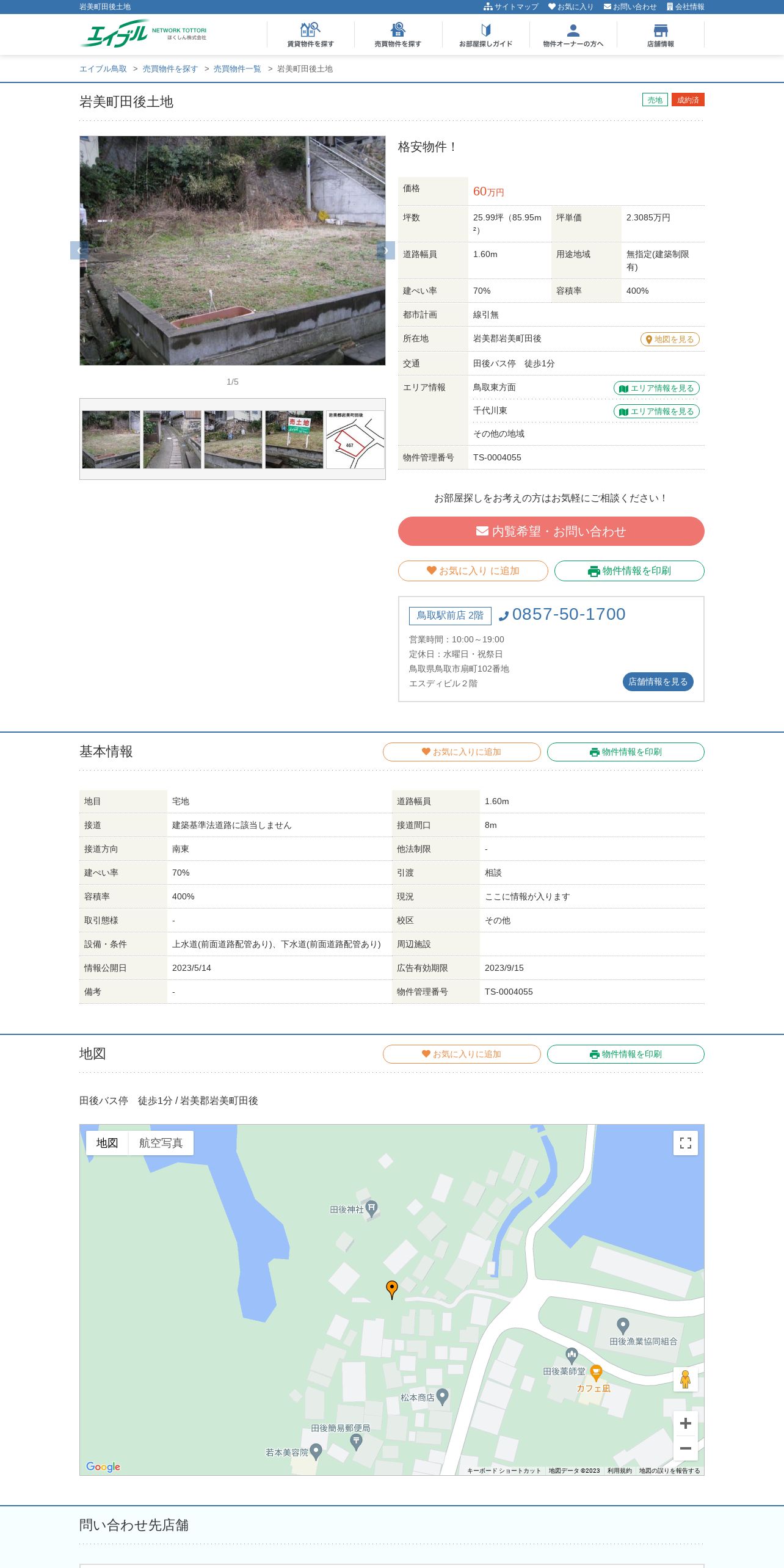The image size is (784, 1568).
Task: Go to 売買物件を探す breadcrumb
Action: point(170,69)
